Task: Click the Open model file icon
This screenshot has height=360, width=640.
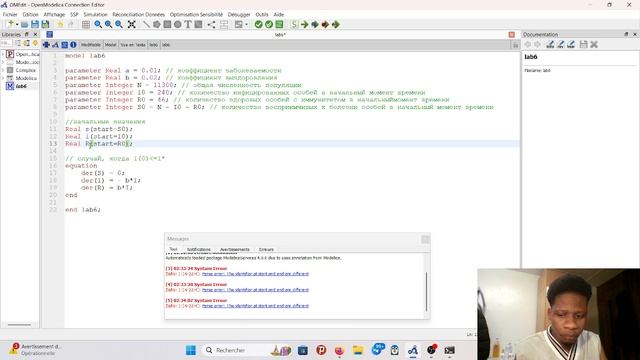Action: click(24, 24)
